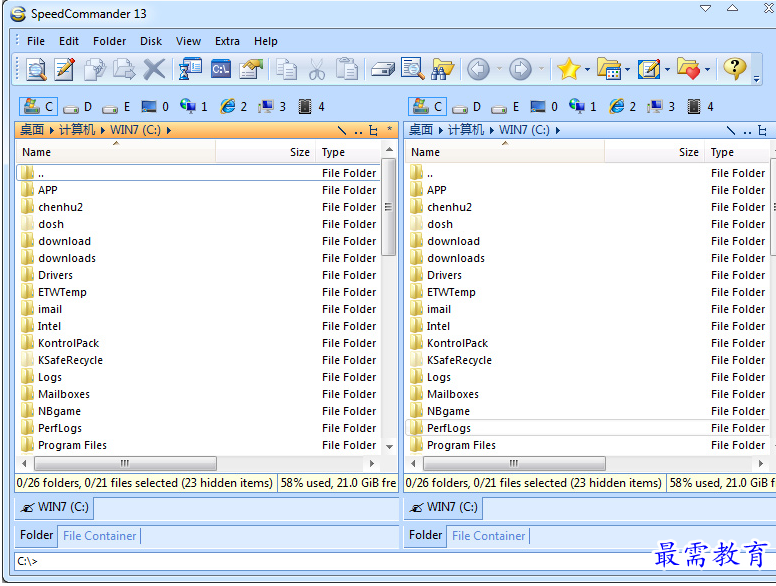
Task: Click Internet Explorer location 2 in right panel
Action: [623, 107]
